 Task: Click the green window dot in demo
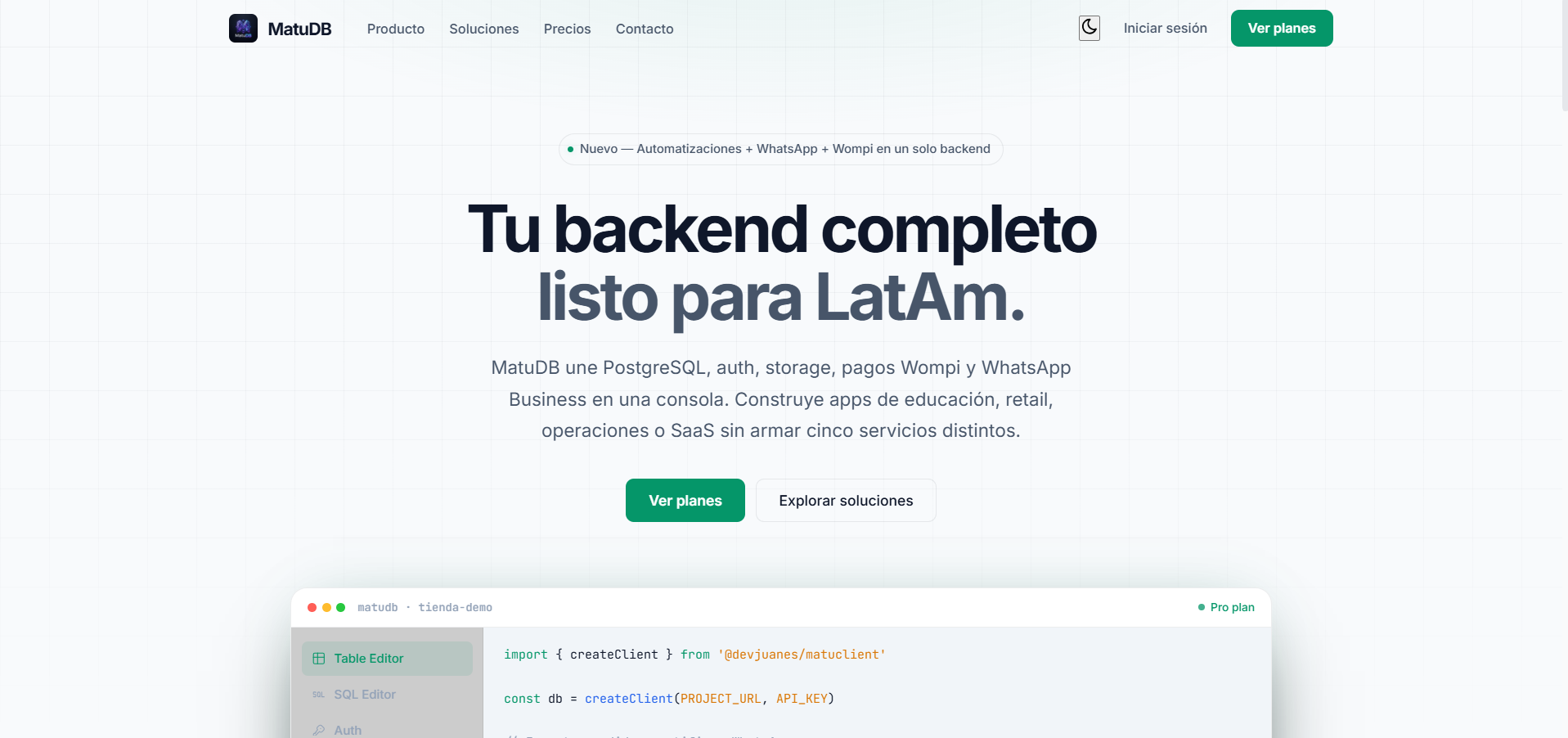[340, 607]
